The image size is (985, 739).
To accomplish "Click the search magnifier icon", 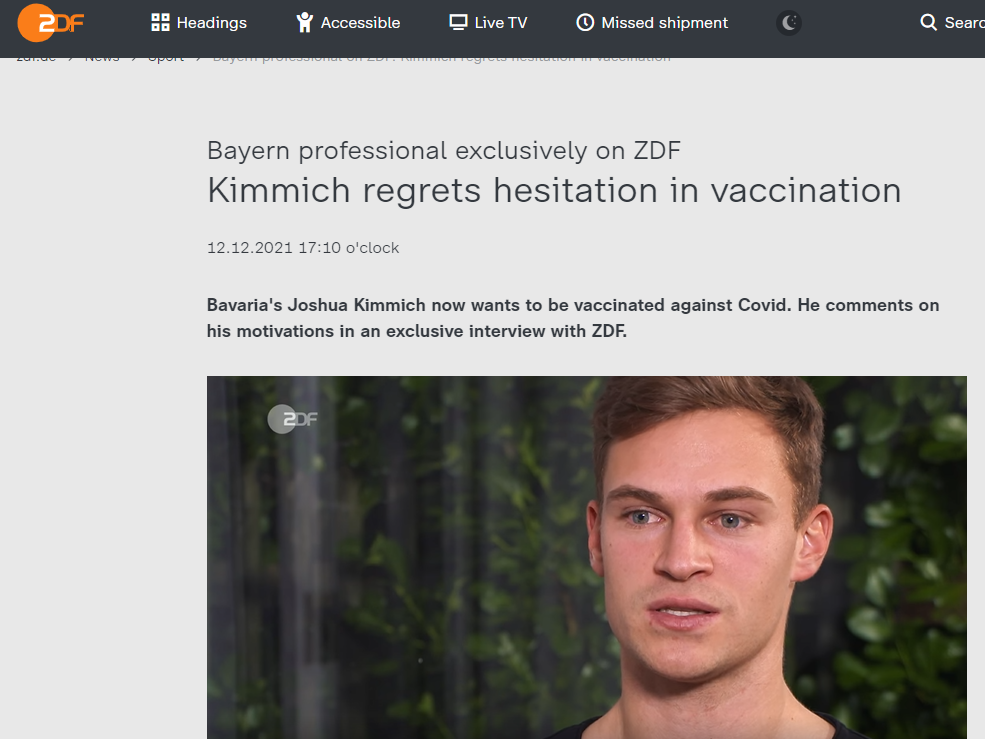I will pyautogui.click(x=929, y=22).
